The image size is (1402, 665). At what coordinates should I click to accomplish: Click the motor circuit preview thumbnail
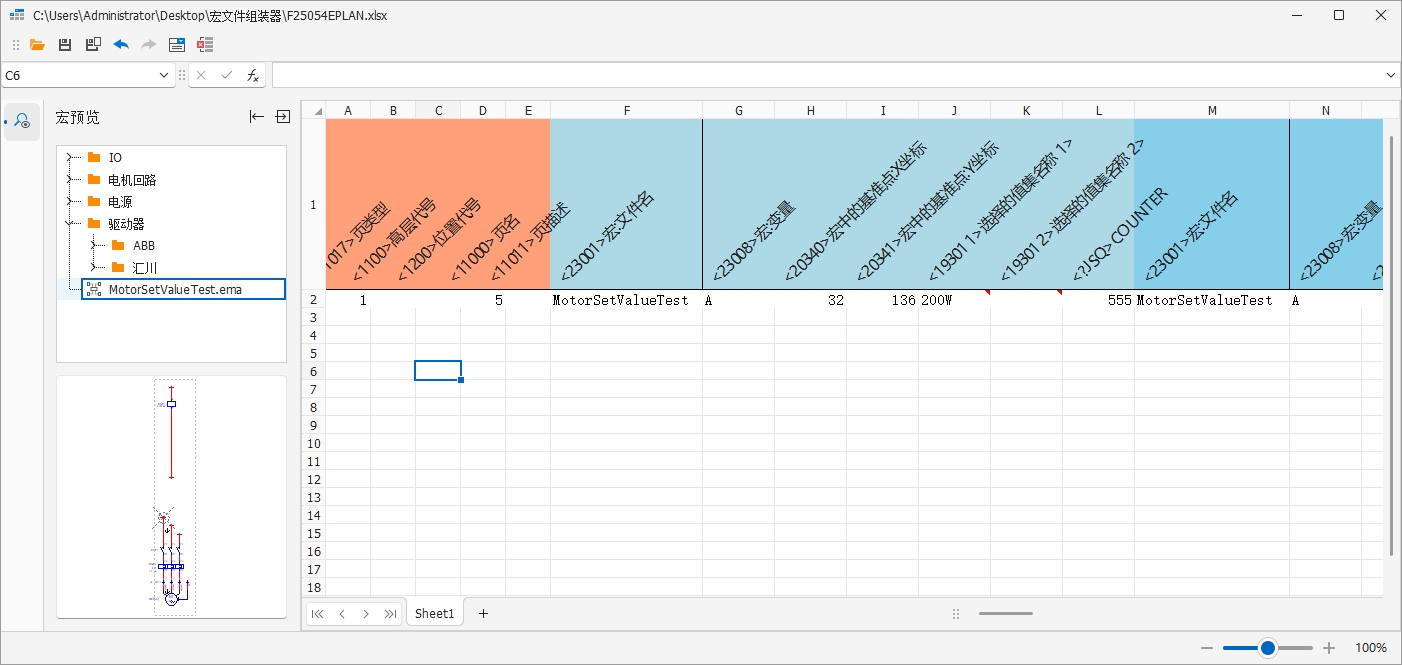coord(171,497)
